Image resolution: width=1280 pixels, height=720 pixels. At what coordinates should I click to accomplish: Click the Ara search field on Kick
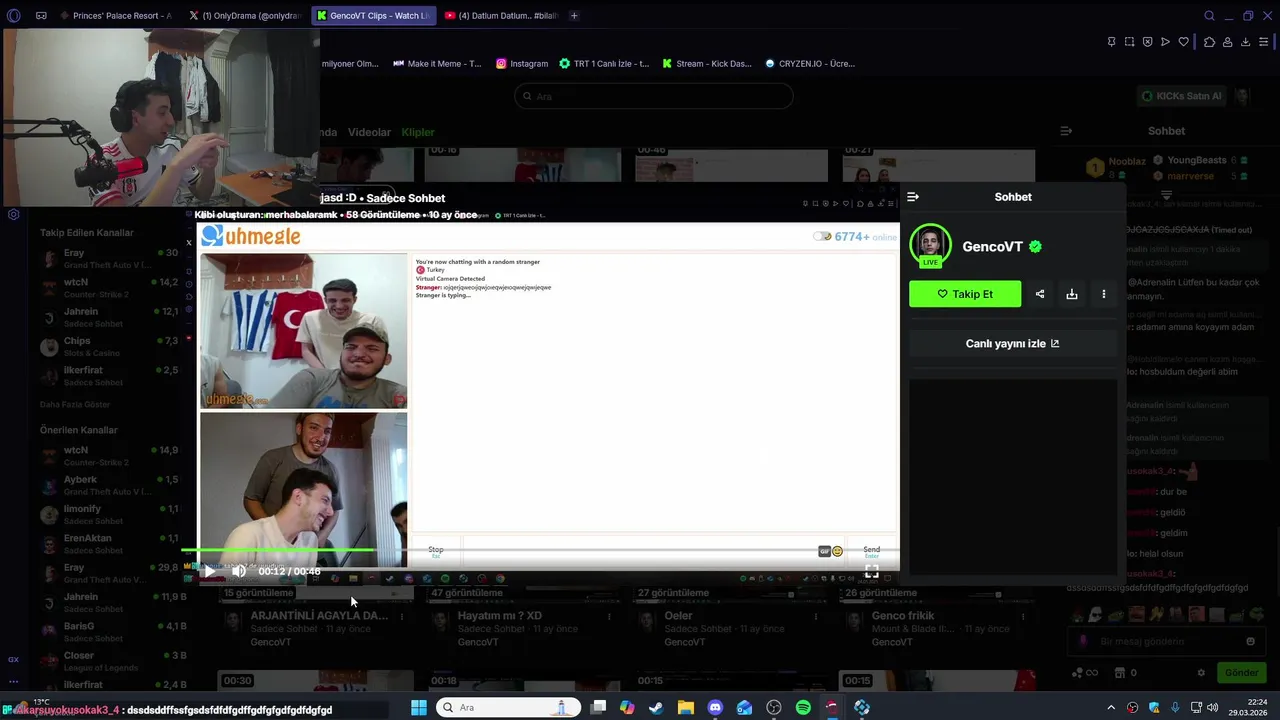pos(653,96)
